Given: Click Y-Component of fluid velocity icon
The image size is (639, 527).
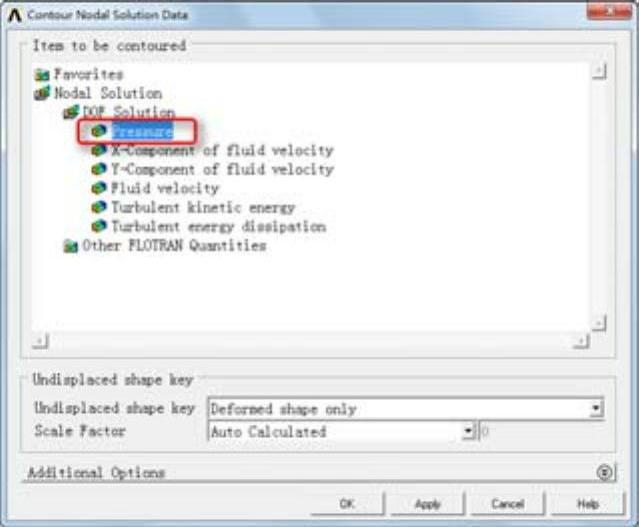Looking at the screenshot, I should [x=99, y=169].
